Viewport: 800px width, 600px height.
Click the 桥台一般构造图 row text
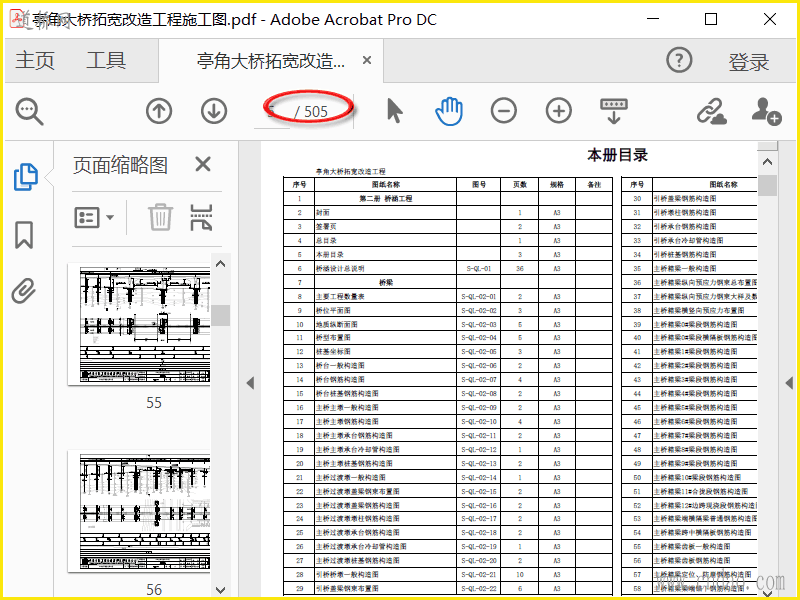click(x=340, y=366)
